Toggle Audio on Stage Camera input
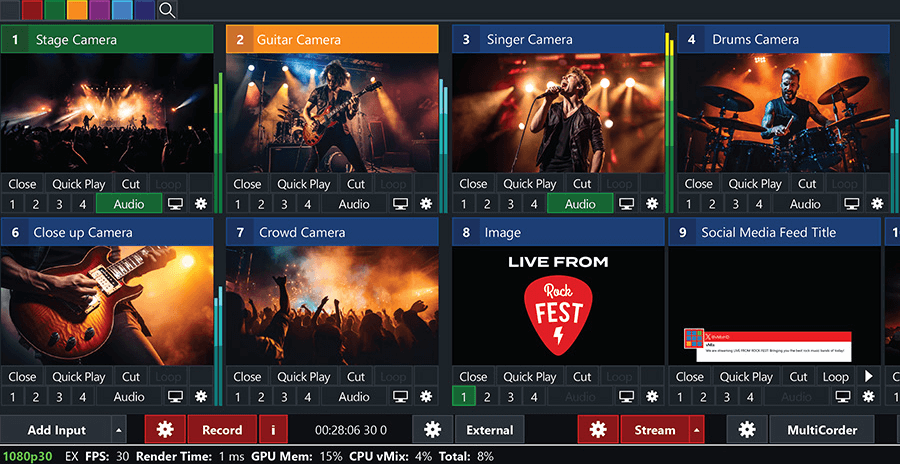 pyautogui.click(x=129, y=204)
